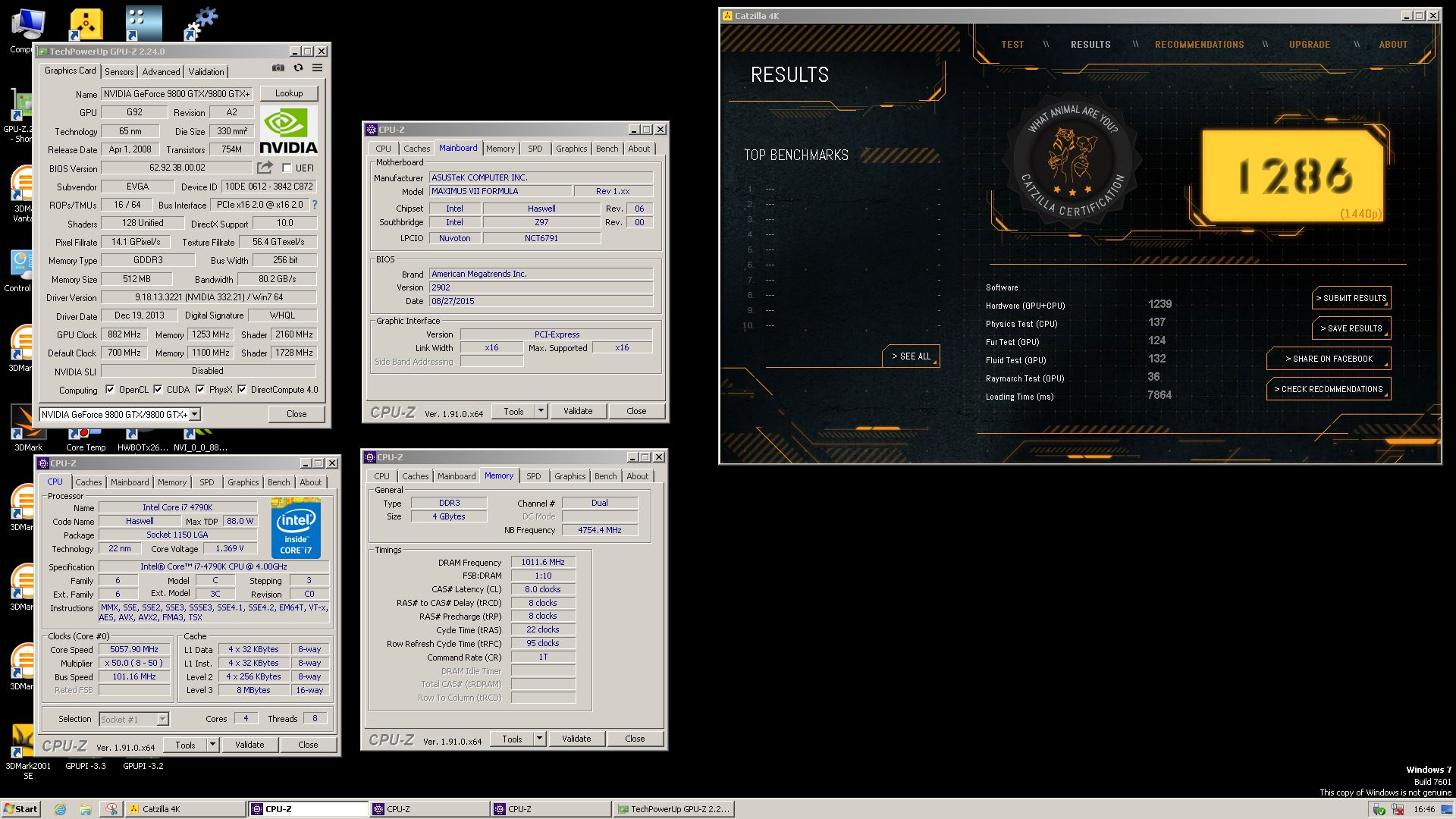Click the Bus Interface question mark icon
The width and height of the screenshot is (1456, 819).
click(315, 205)
